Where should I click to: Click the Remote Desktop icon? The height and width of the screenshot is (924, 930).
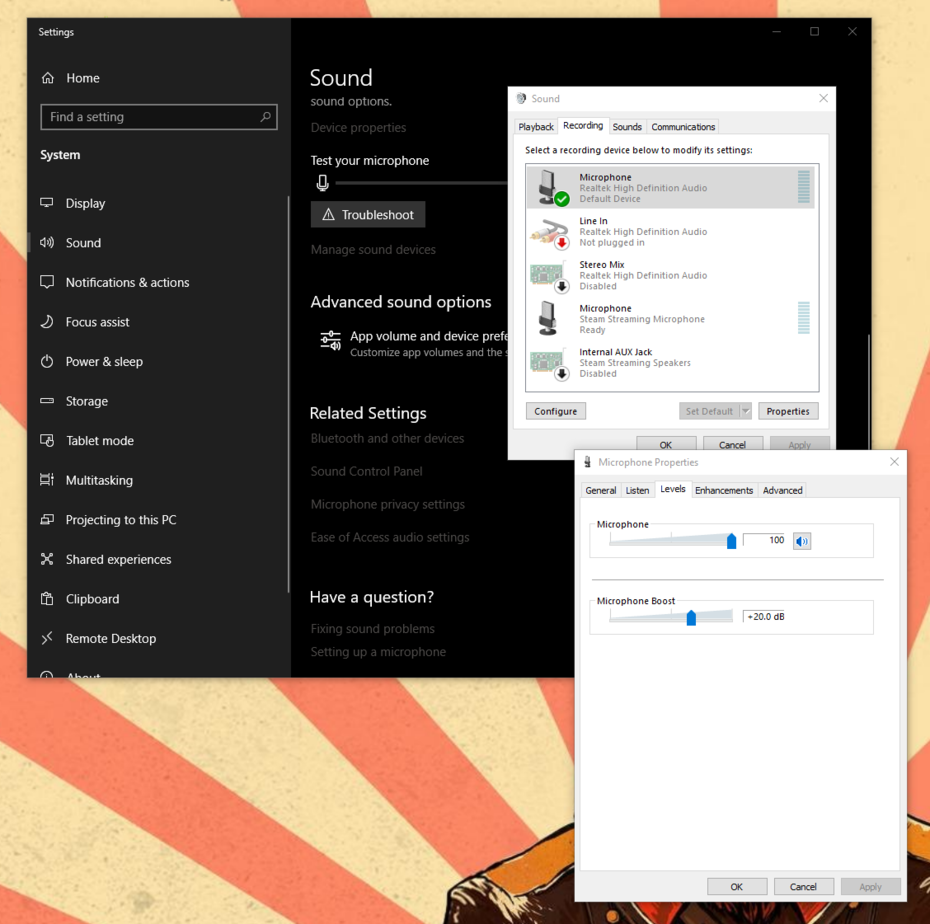pyautogui.click(x=47, y=638)
